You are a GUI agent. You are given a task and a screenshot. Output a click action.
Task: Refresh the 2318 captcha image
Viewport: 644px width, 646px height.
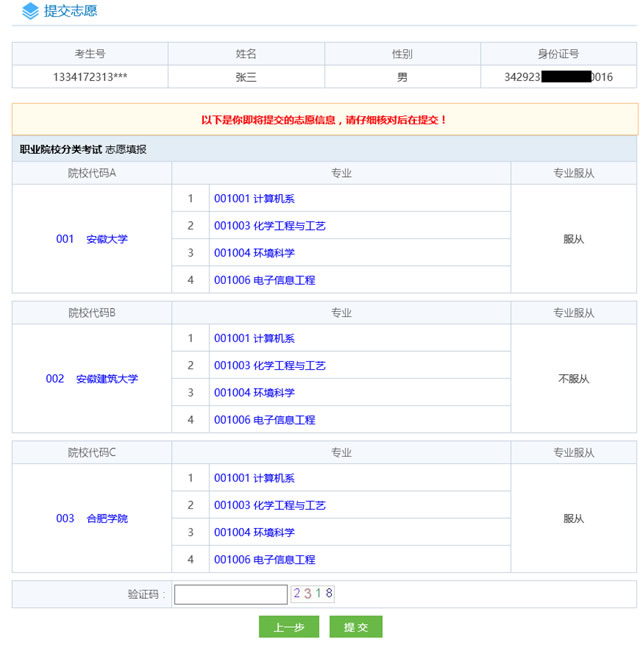pyautogui.click(x=313, y=594)
